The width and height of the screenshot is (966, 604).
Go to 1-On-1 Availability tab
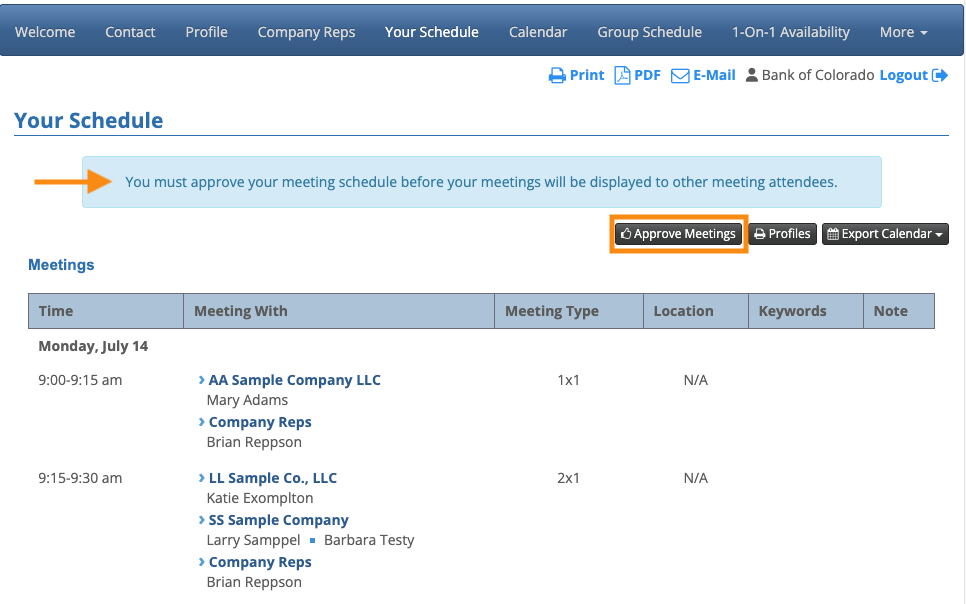(790, 32)
